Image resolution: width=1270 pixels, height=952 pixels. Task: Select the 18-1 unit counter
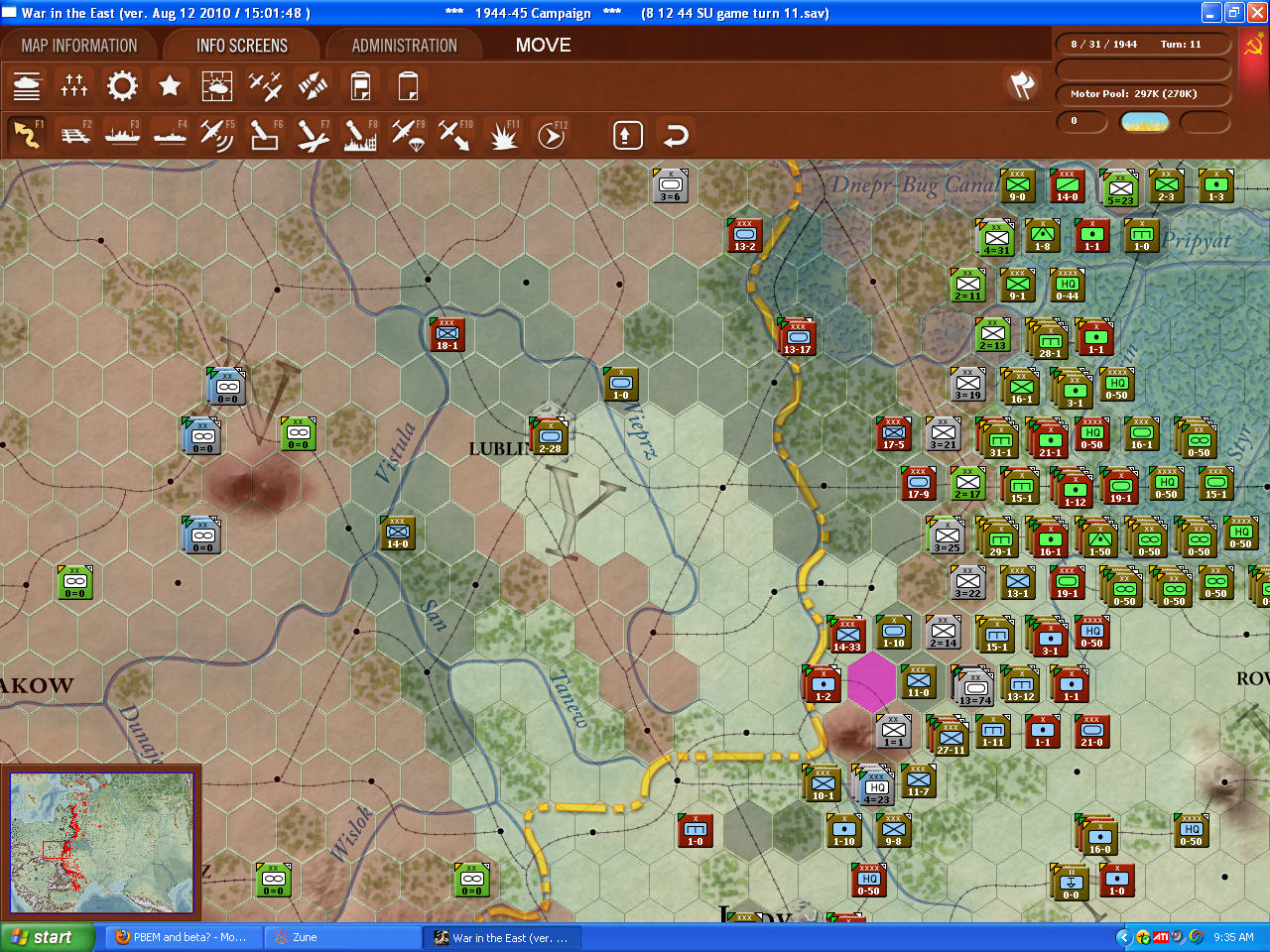(x=447, y=334)
